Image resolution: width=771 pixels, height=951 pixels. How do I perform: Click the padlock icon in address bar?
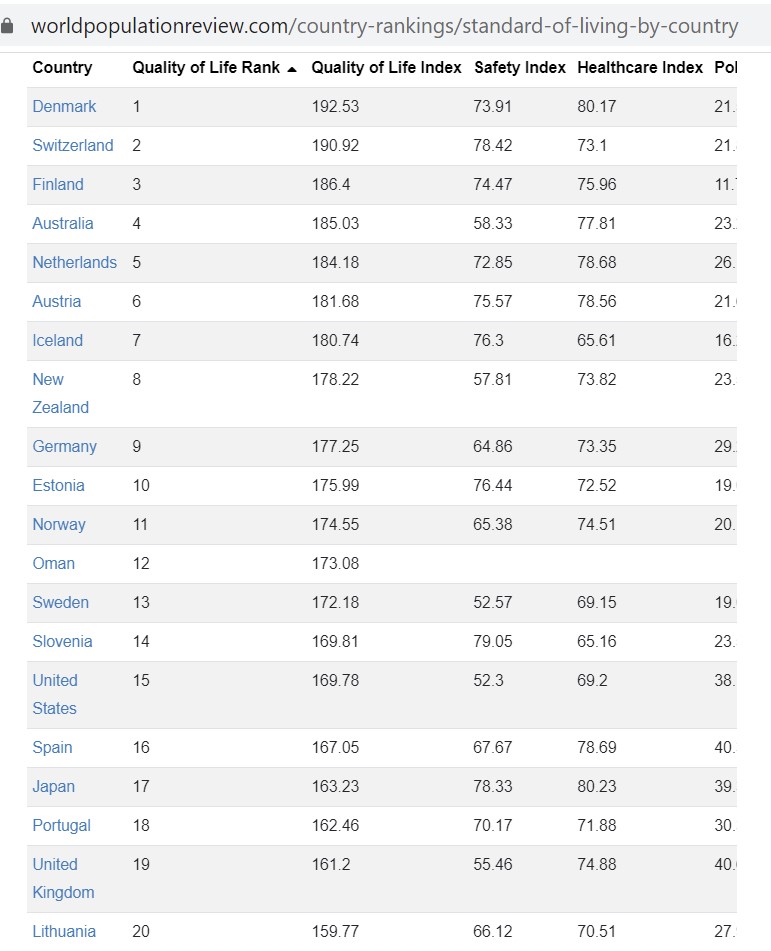[7, 26]
